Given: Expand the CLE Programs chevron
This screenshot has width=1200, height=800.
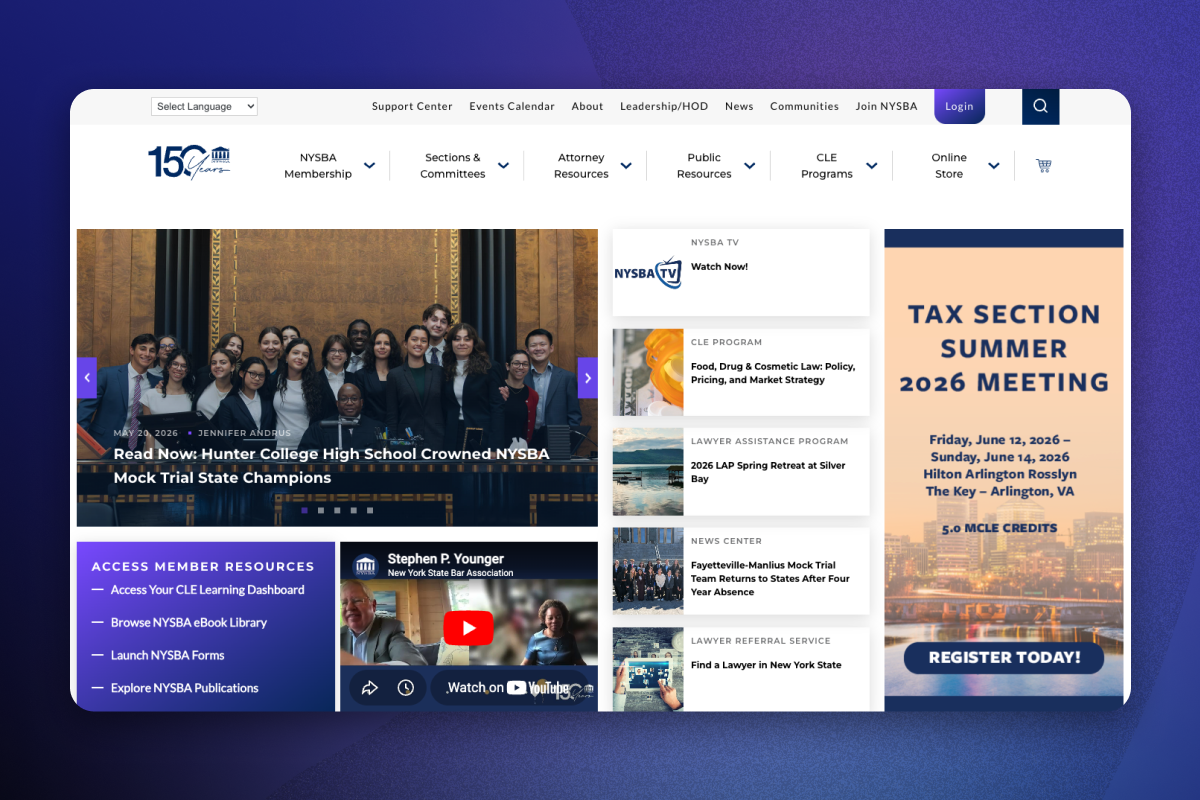Looking at the screenshot, I should (871, 166).
